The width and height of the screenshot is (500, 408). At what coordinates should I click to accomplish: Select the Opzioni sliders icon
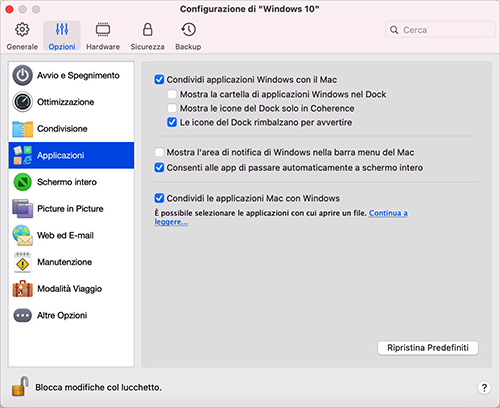tap(62, 29)
